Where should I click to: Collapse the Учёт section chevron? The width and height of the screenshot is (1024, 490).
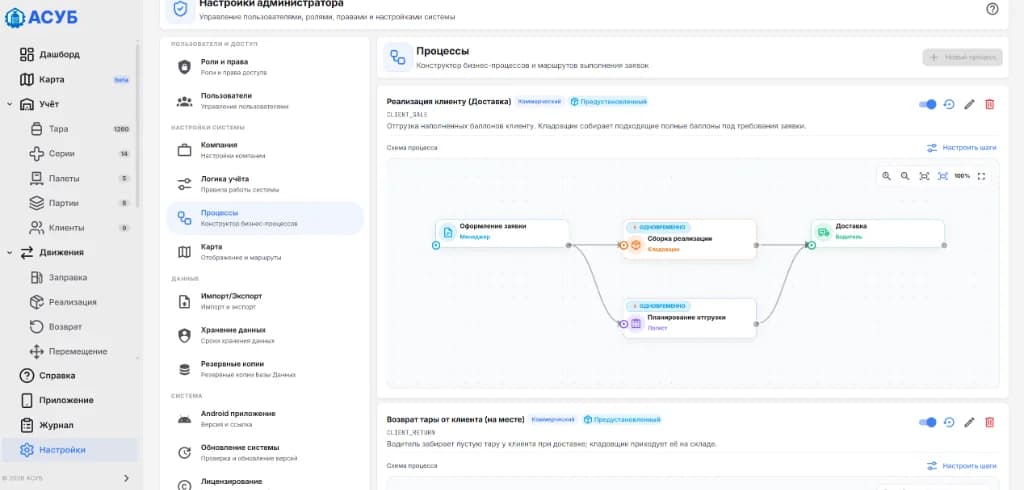point(10,105)
